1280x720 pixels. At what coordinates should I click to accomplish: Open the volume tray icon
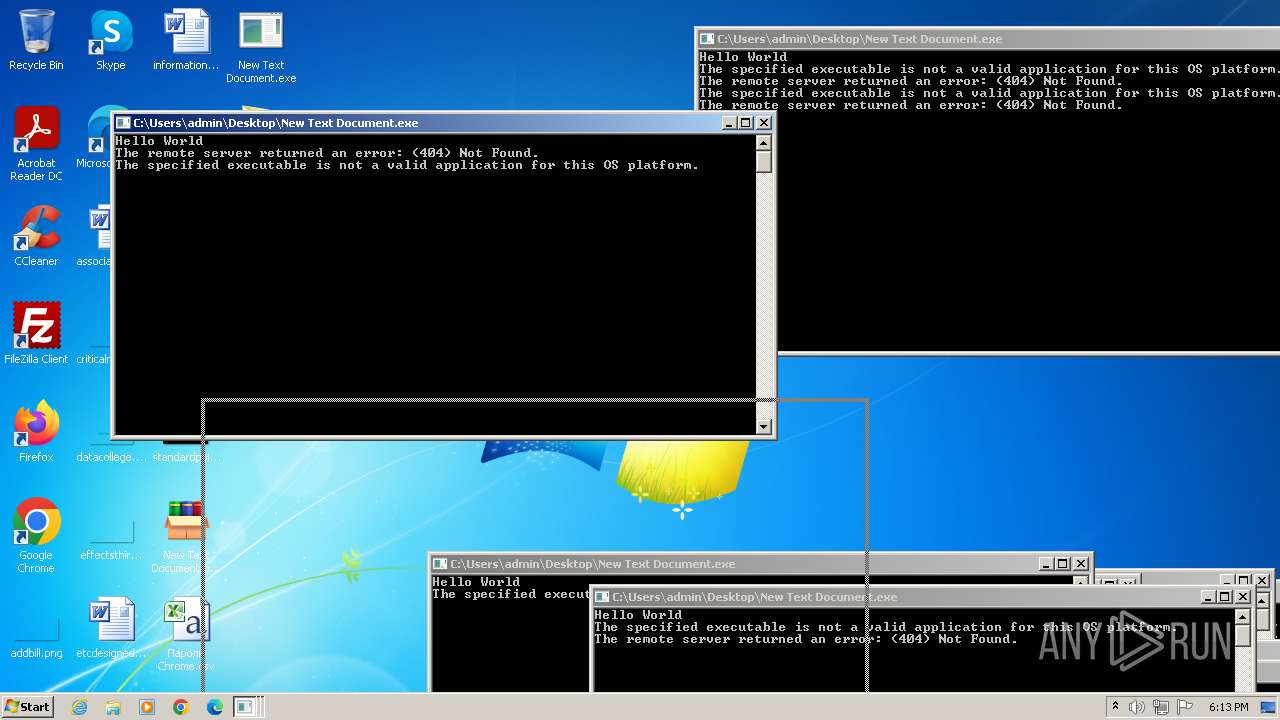tap(1137, 707)
